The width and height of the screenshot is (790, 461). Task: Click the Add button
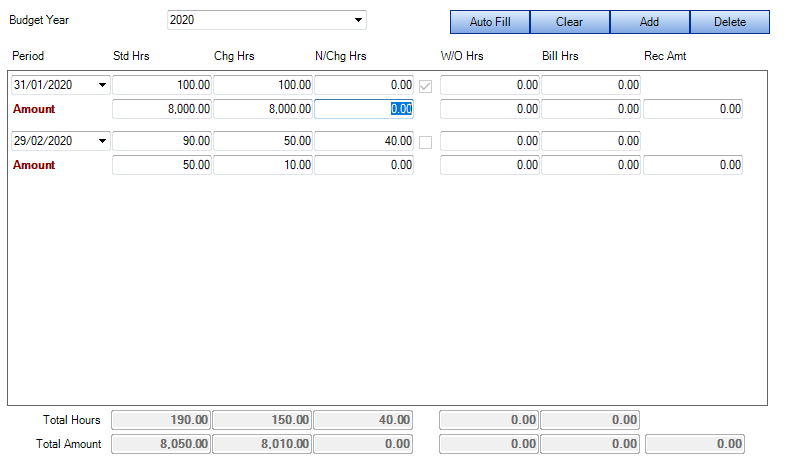(649, 22)
